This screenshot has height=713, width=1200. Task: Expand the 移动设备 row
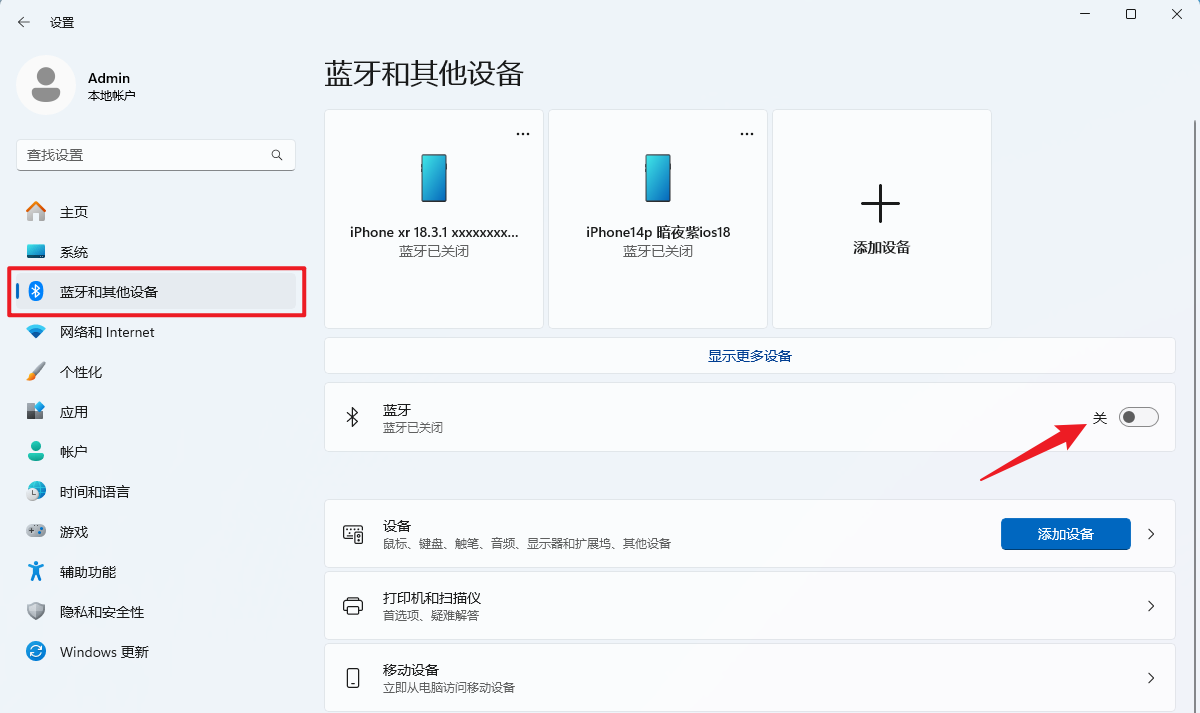pyautogui.click(x=1150, y=677)
